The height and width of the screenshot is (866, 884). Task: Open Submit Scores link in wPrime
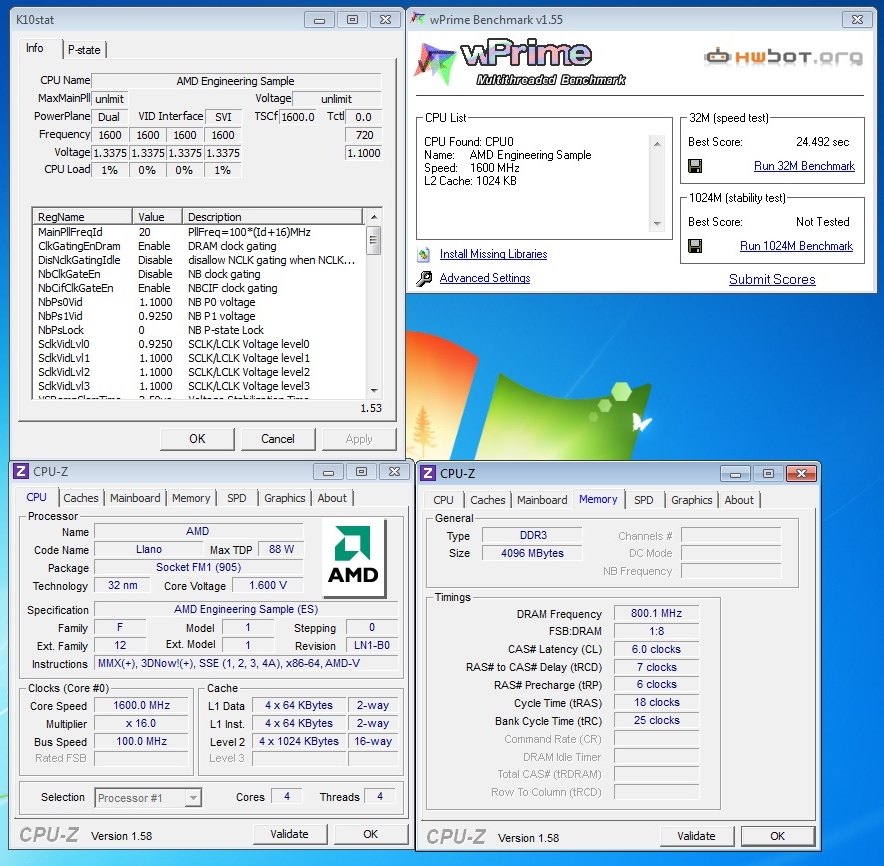tap(772, 279)
